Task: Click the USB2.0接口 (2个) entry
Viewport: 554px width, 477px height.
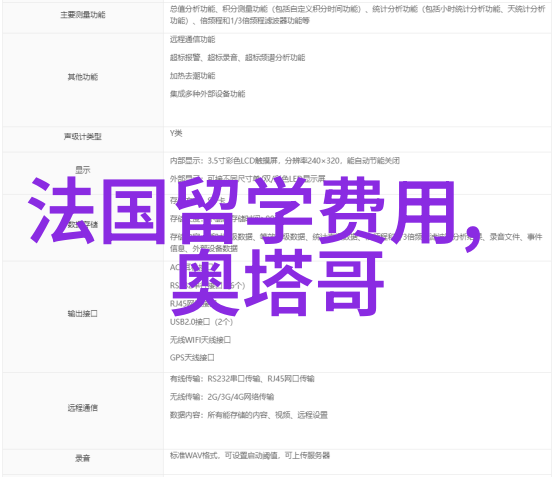Action: [201, 322]
